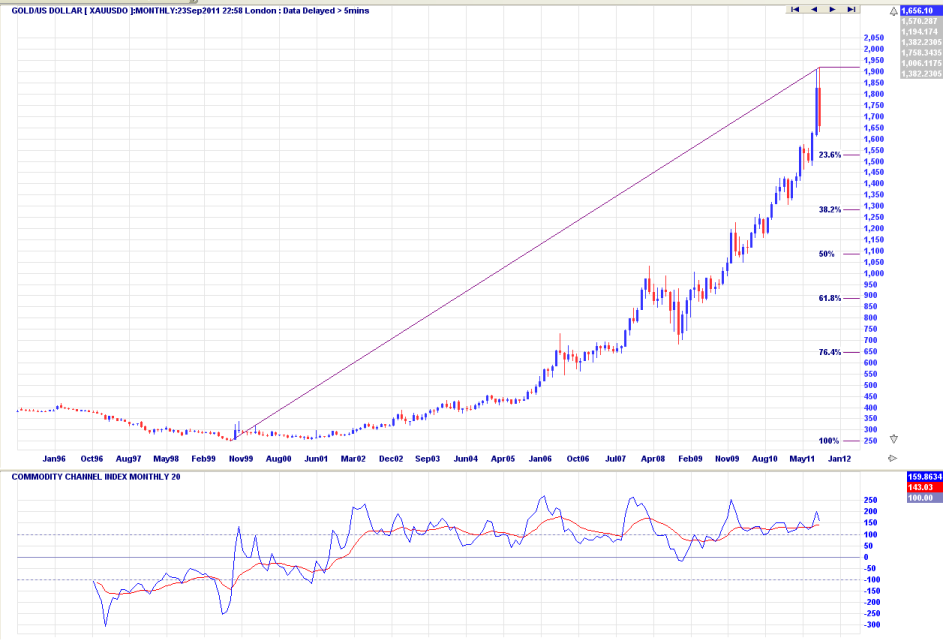Click the May11 date label
Image resolution: width=943 pixels, height=641 pixels.
point(802,459)
